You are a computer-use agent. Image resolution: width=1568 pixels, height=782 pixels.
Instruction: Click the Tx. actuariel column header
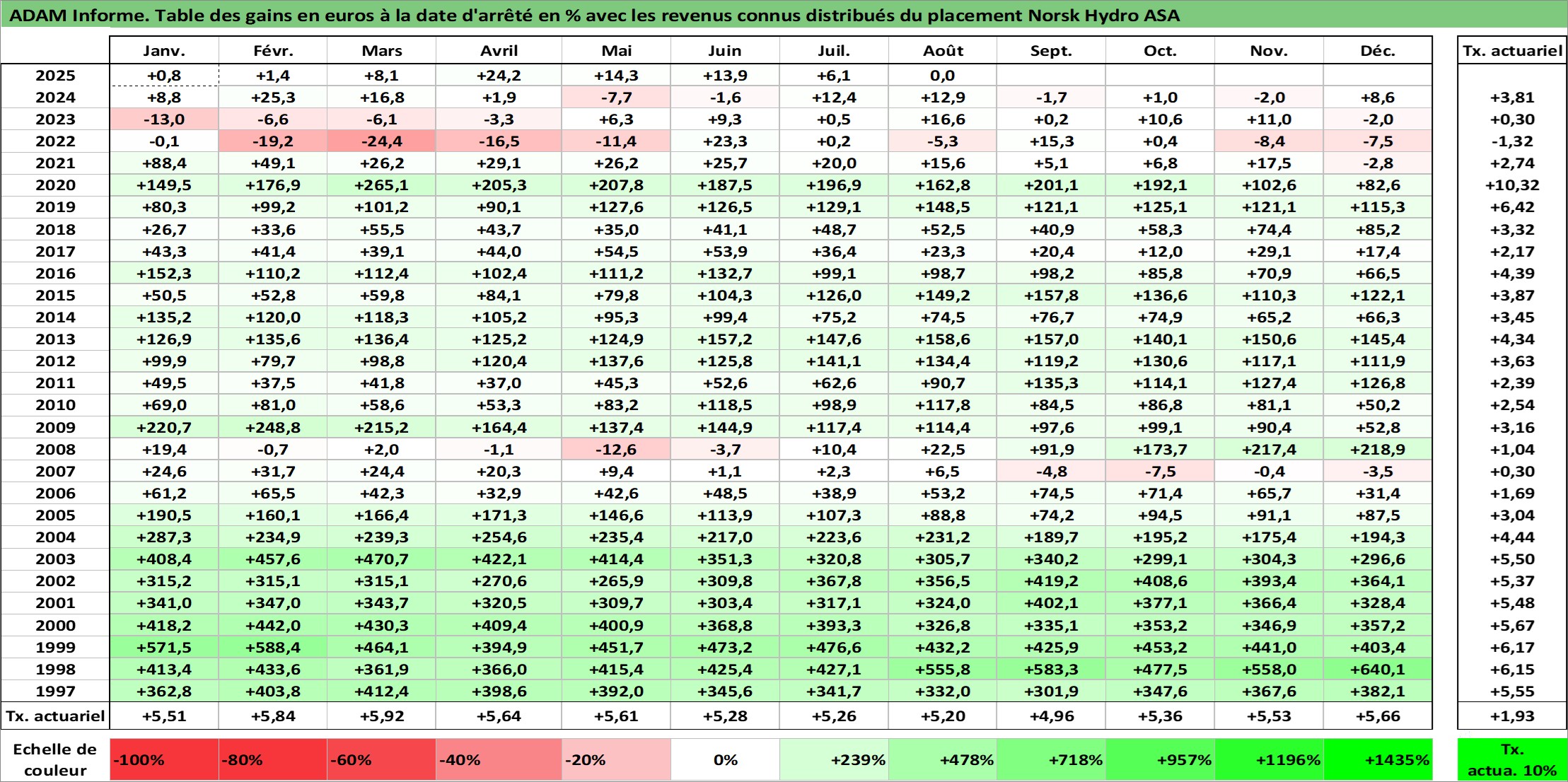pos(1512,50)
